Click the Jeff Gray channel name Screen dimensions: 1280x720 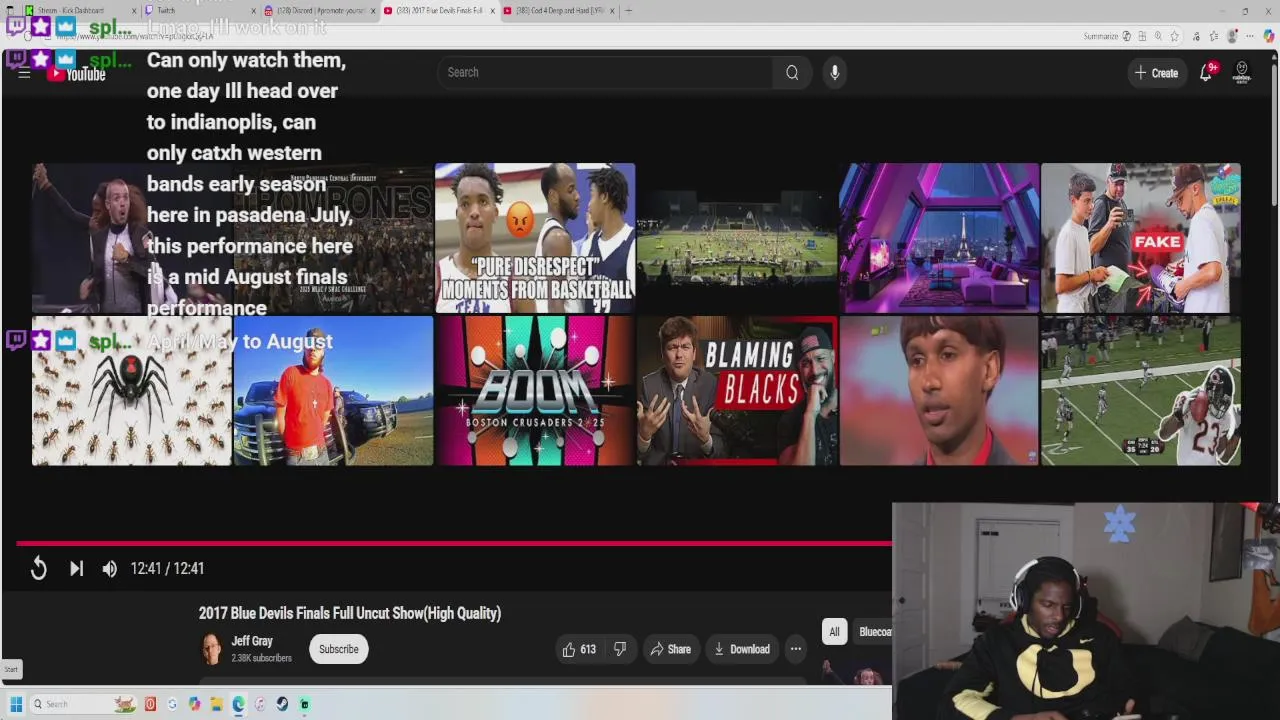tap(252, 641)
